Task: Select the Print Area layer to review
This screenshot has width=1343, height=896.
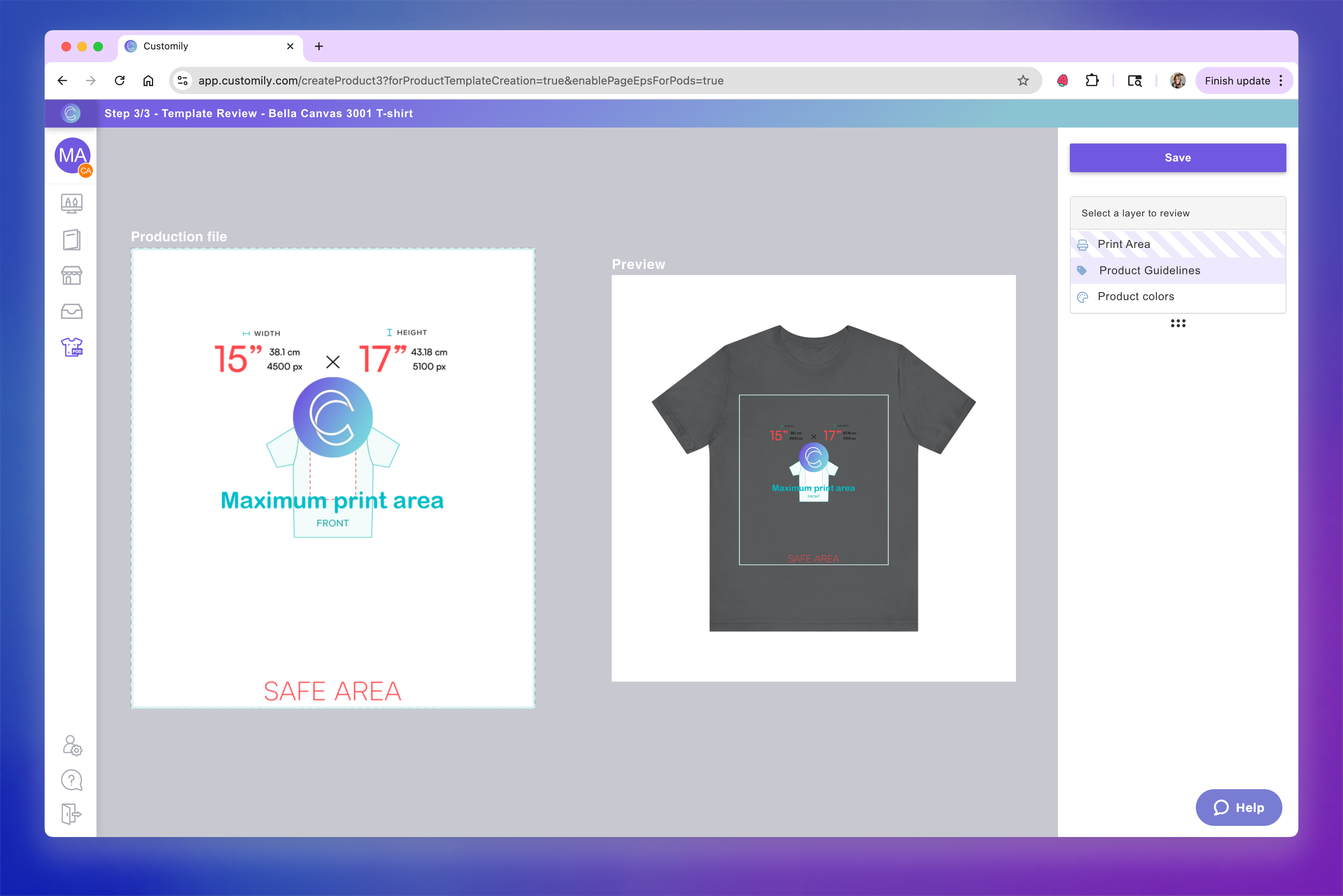Action: click(1124, 244)
